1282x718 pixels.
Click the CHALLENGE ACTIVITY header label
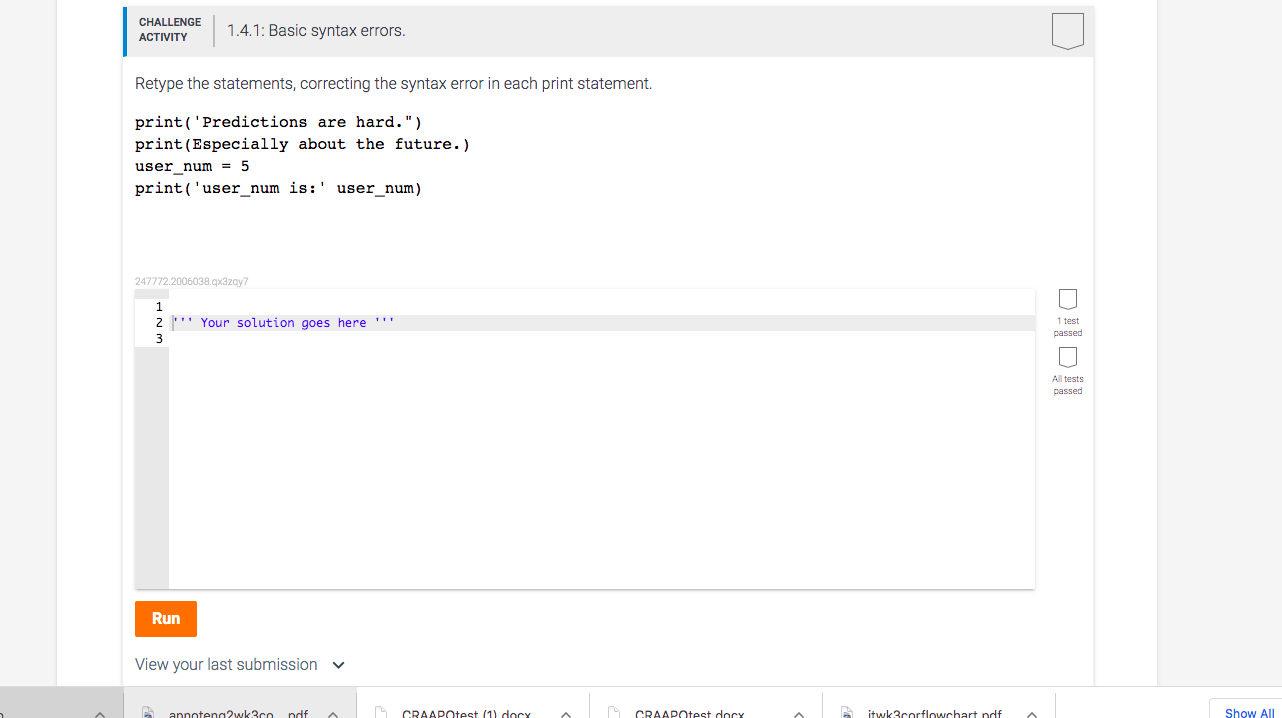click(168, 30)
